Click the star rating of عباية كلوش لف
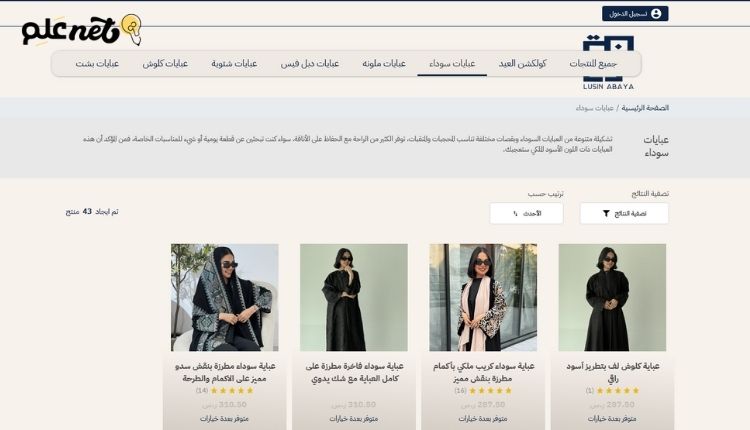The height and width of the screenshot is (430, 750). (x=617, y=391)
